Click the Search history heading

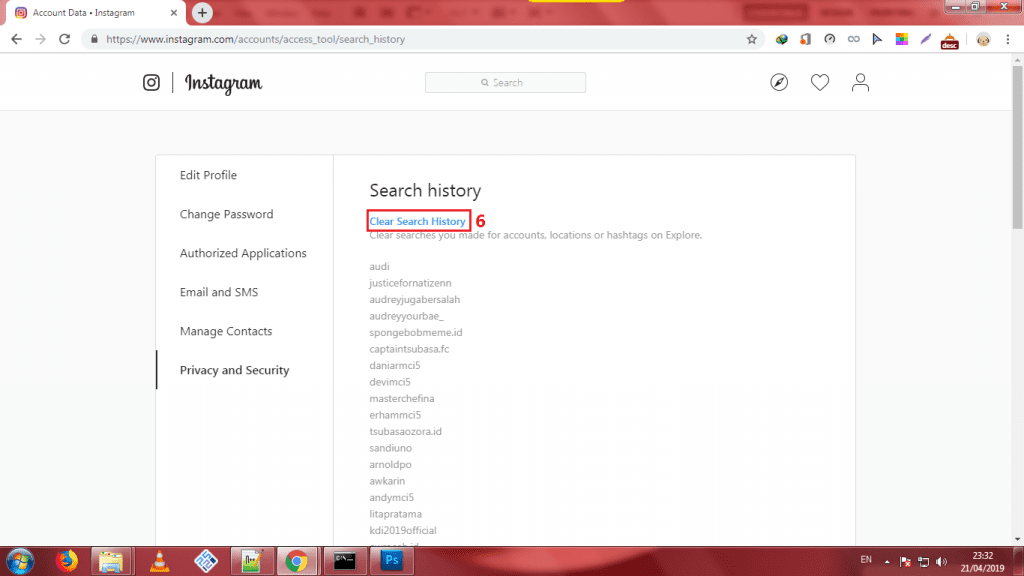click(x=425, y=191)
